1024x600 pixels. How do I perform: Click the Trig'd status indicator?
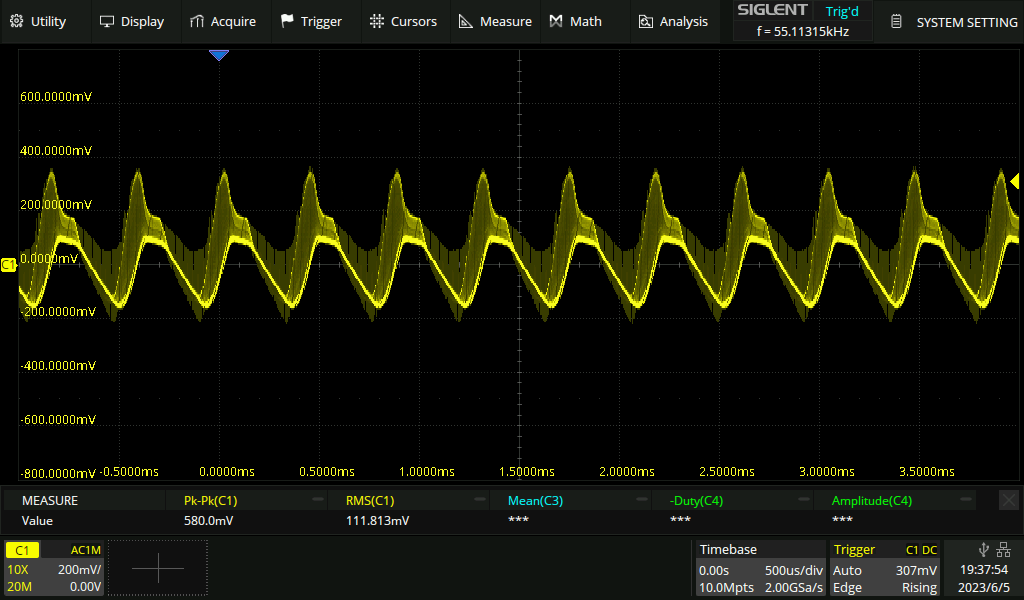point(841,11)
